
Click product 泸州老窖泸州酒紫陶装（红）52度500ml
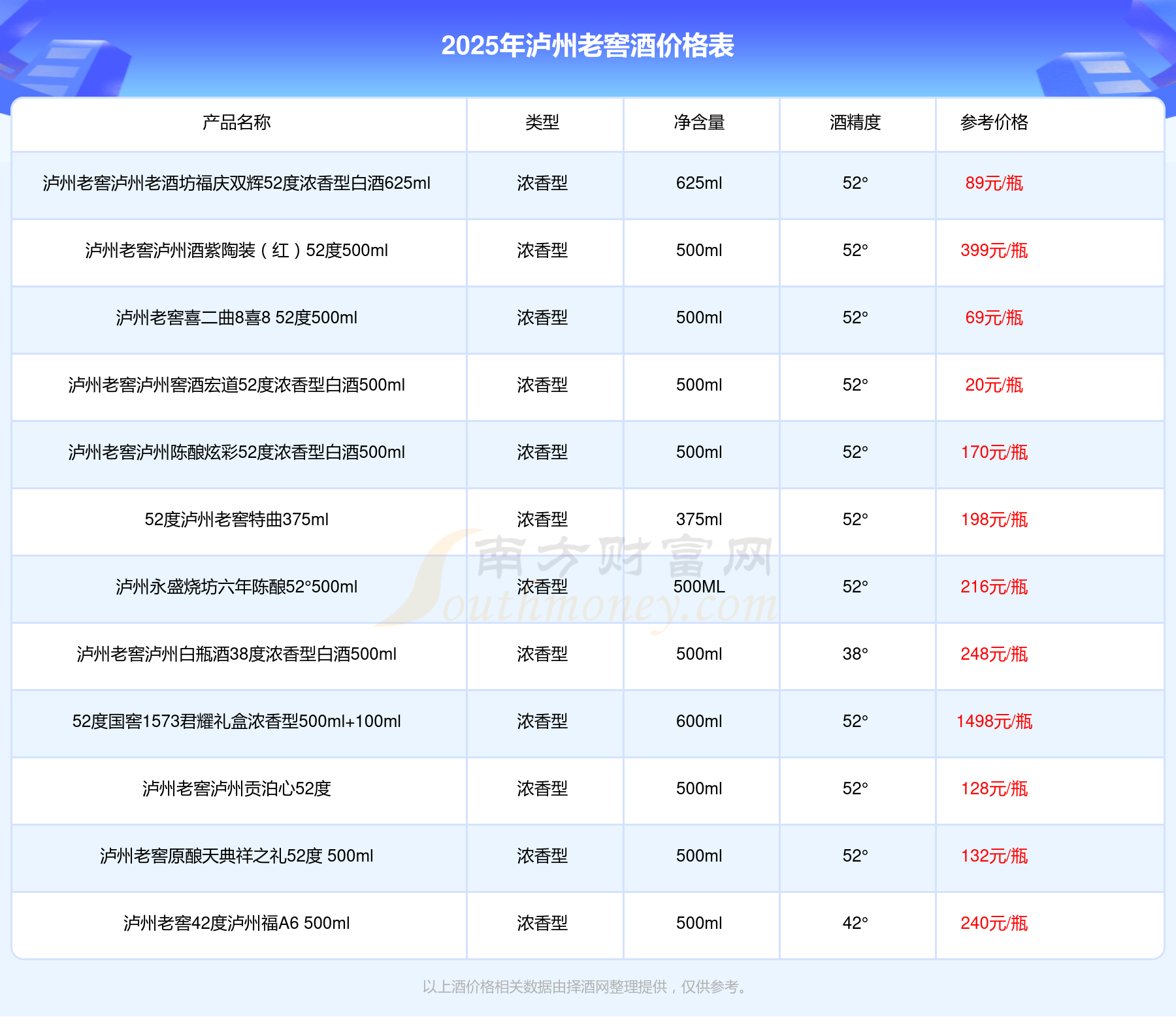(237, 250)
